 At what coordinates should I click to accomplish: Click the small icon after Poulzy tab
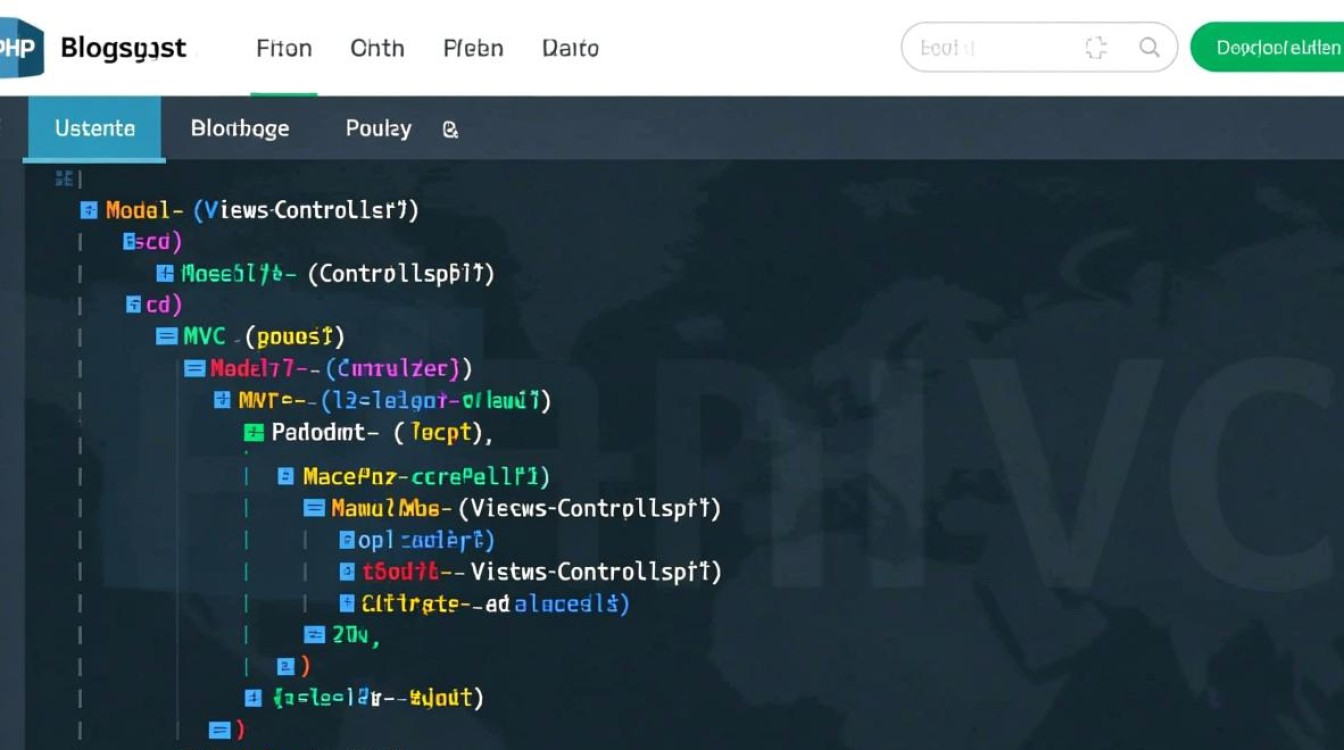coord(450,129)
